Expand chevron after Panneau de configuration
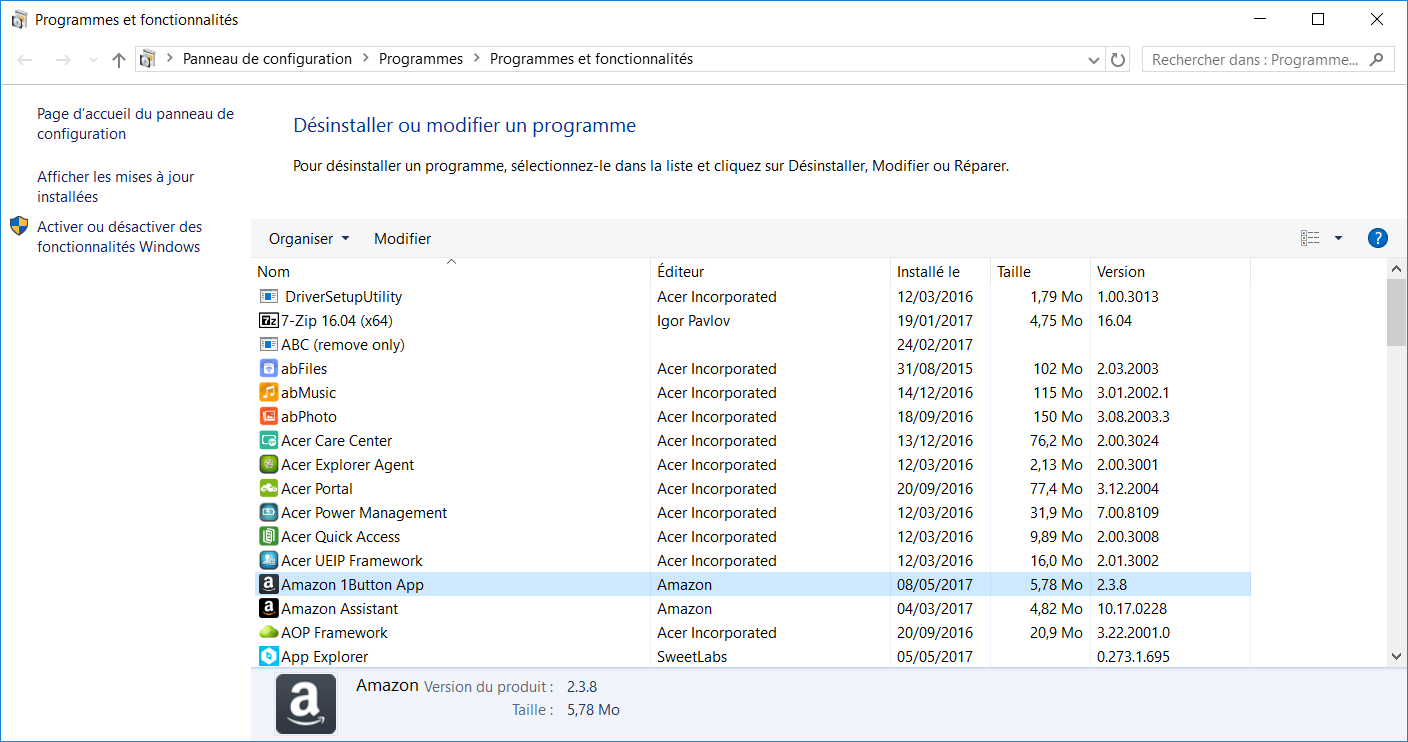 click(366, 59)
